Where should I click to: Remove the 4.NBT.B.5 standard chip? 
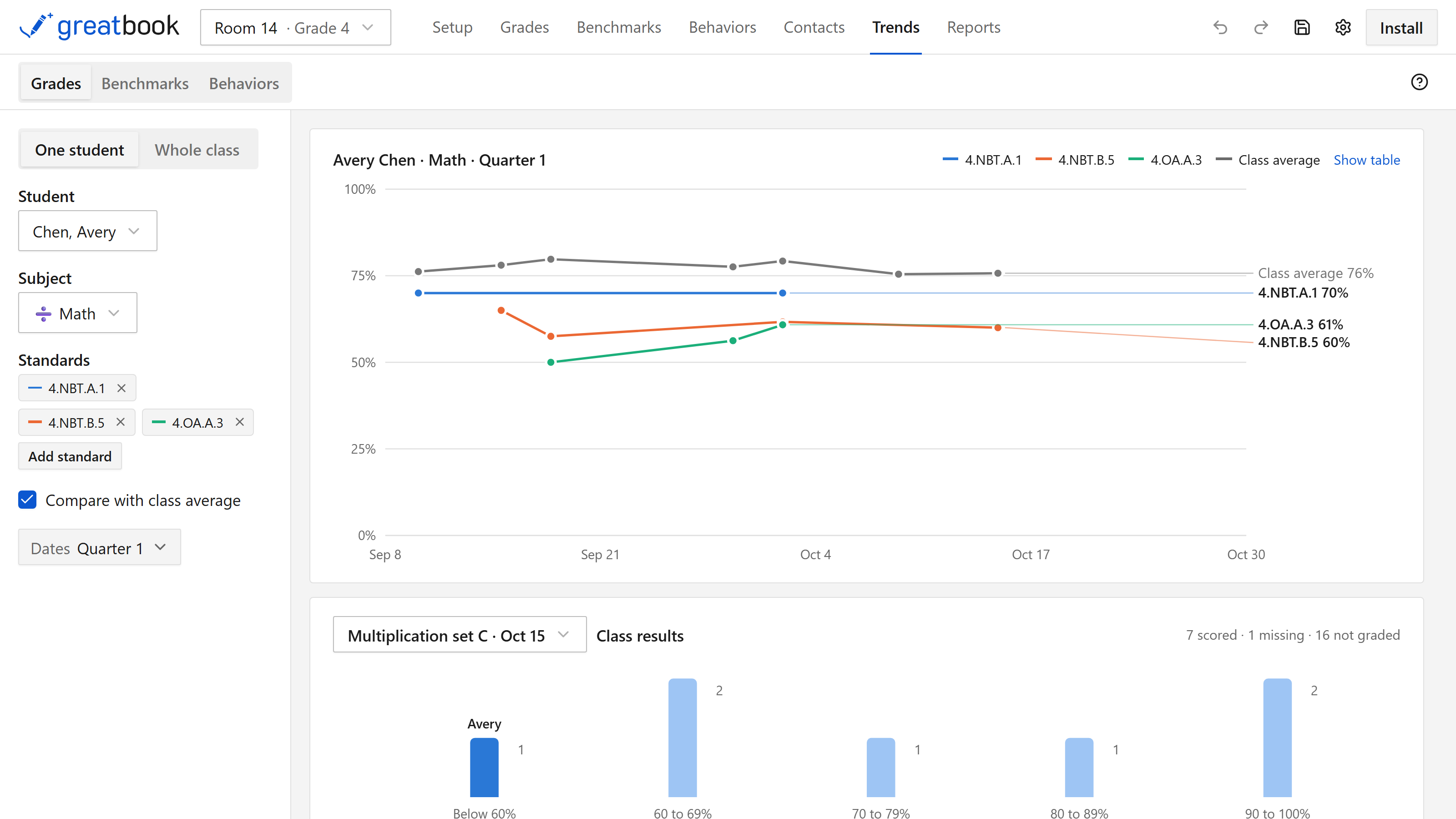121,422
